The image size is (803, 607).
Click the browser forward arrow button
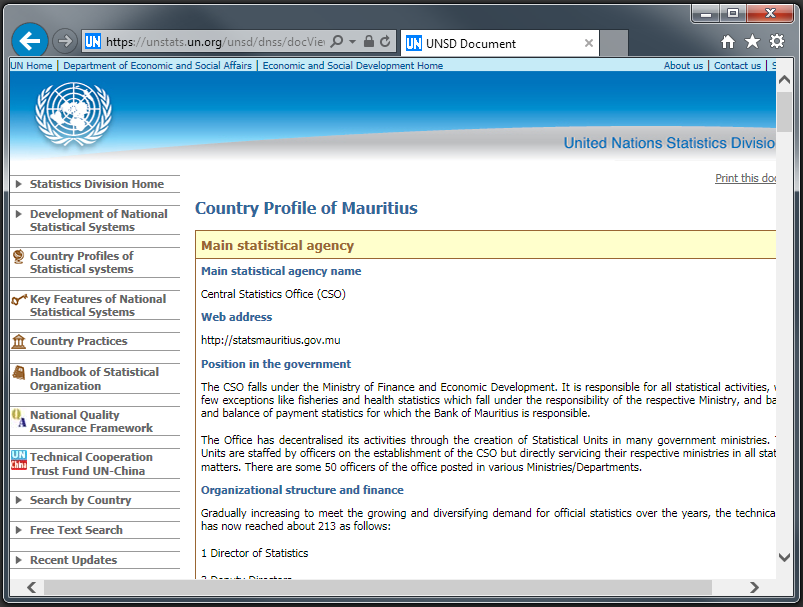point(65,41)
